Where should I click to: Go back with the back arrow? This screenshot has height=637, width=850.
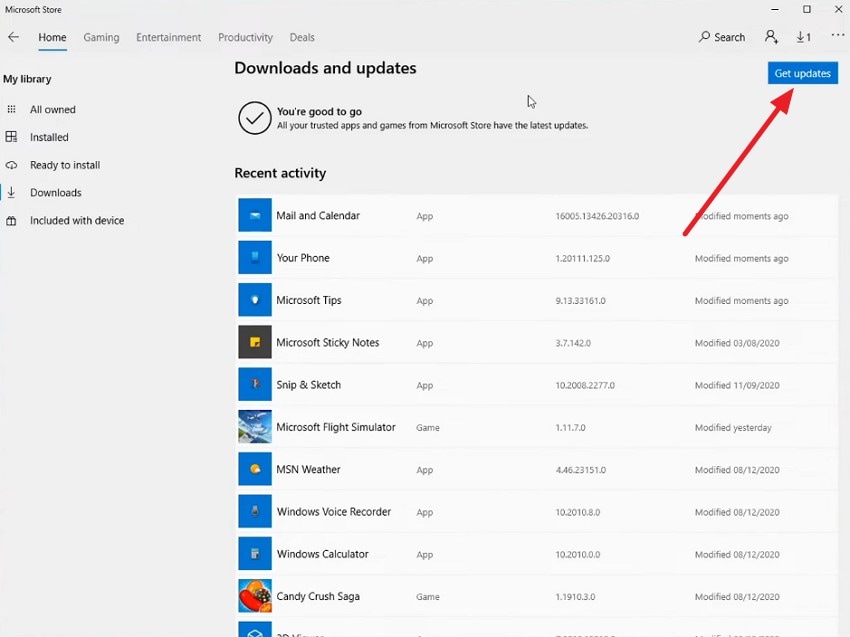[14, 37]
